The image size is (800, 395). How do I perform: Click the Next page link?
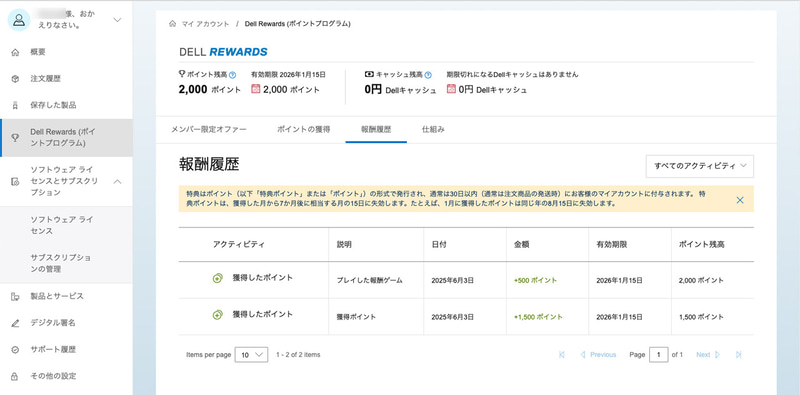coord(708,355)
